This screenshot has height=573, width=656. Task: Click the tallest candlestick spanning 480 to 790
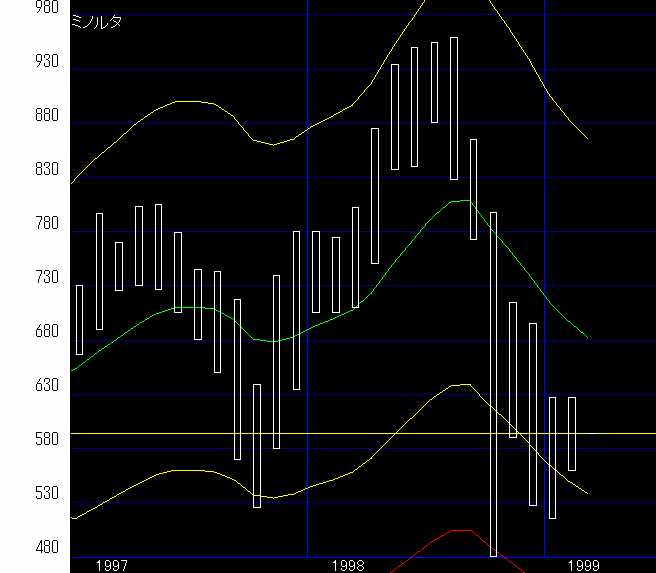[x=493, y=380]
